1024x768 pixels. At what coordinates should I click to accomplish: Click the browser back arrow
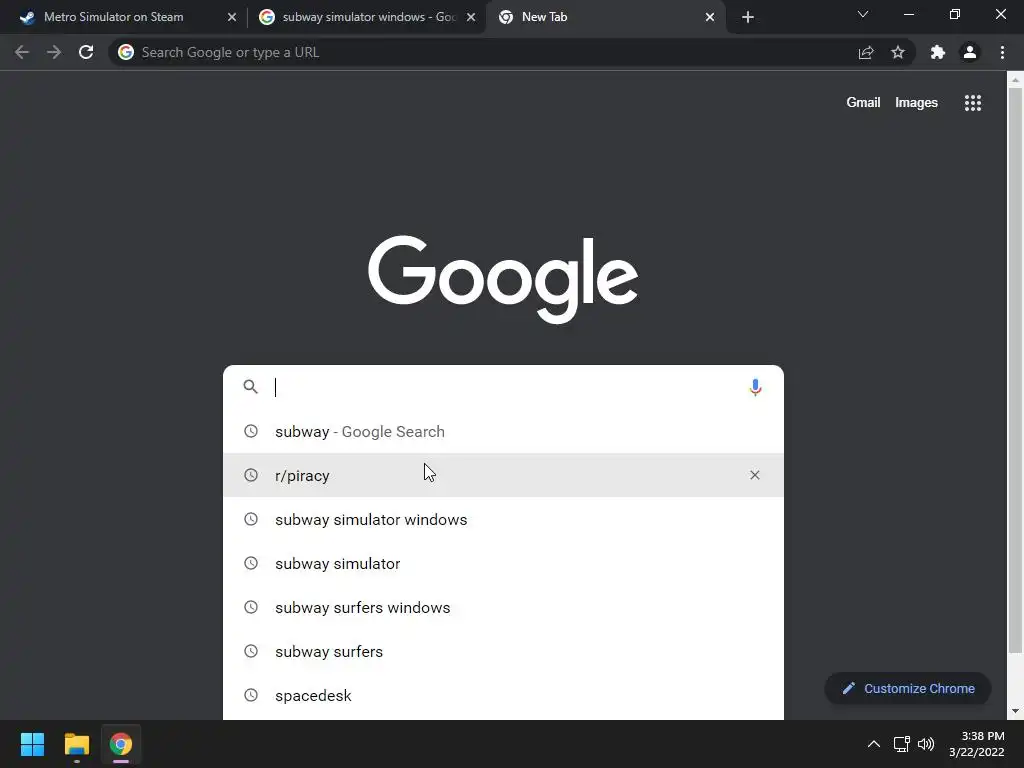[x=22, y=52]
